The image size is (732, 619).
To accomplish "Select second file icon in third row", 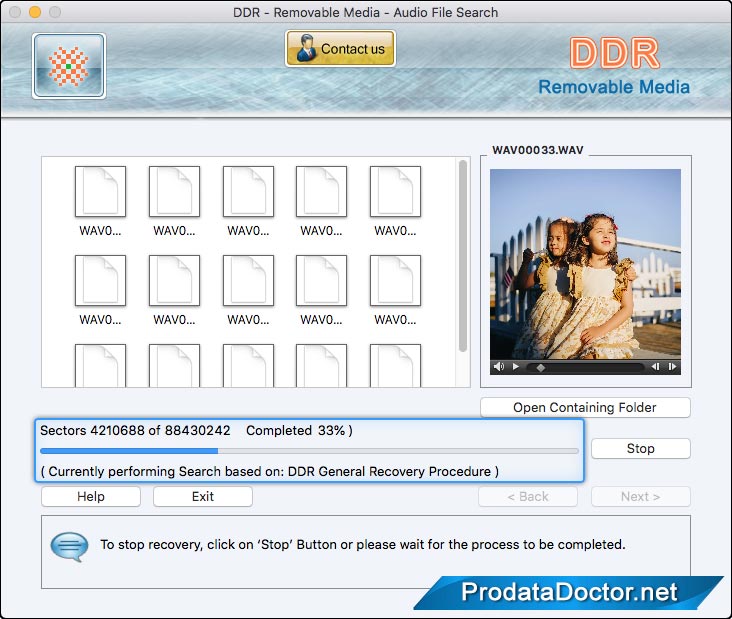I will pyautogui.click(x=174, y=366).
